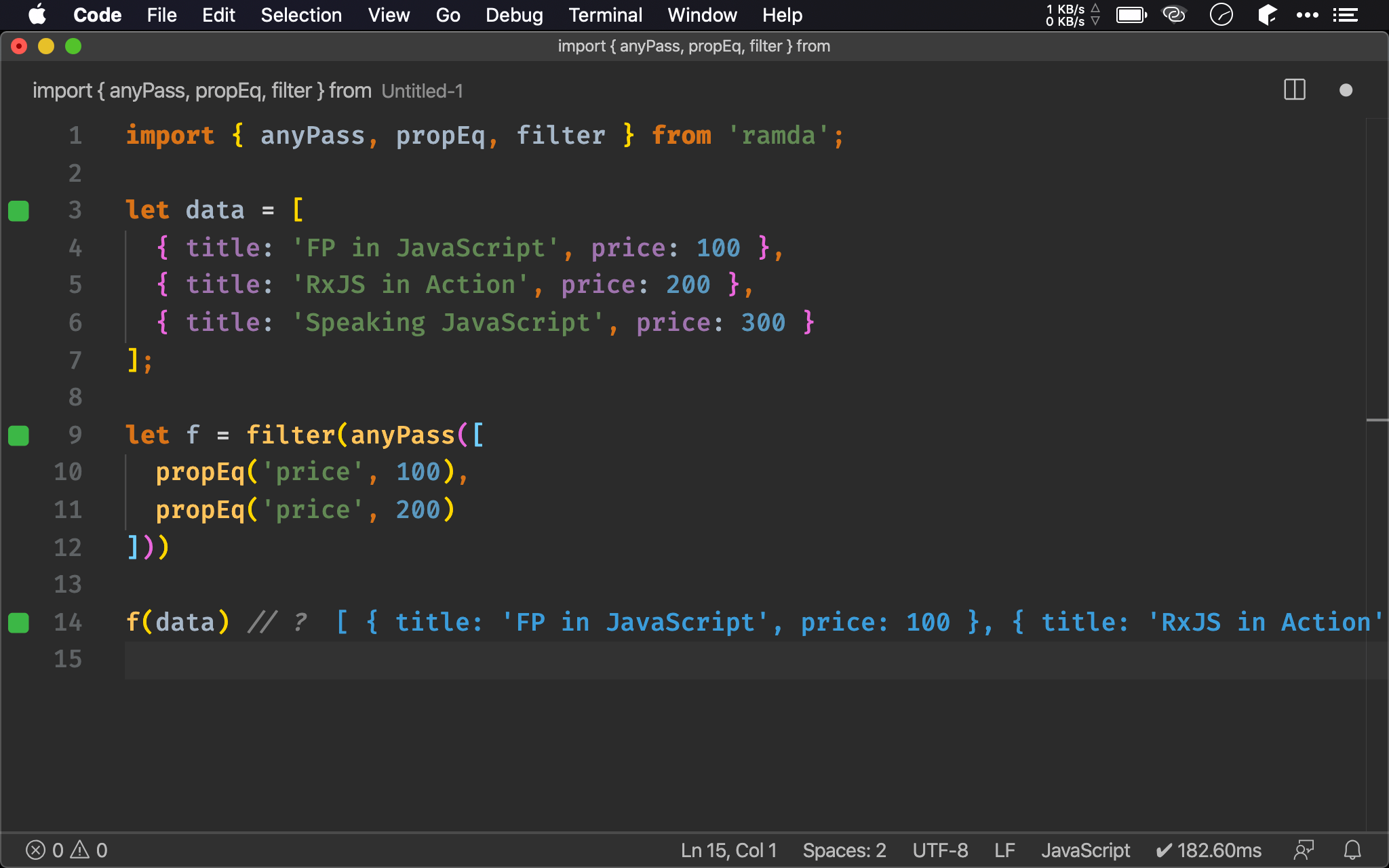Click the Quokka 182.60ms timing status
This screenshot has width=1389, height=868.
(1209, 850)
